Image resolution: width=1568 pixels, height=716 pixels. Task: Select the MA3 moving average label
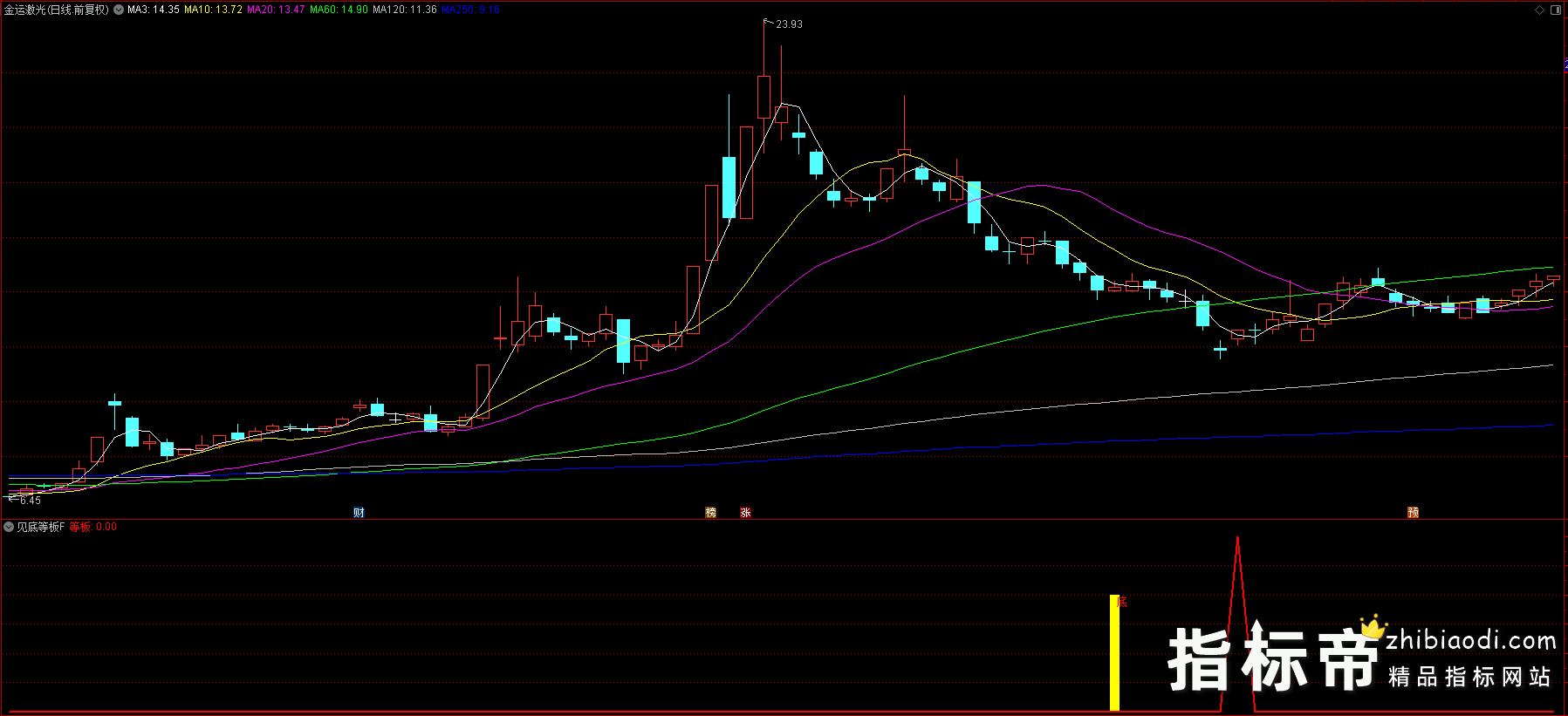pos(154,10)
